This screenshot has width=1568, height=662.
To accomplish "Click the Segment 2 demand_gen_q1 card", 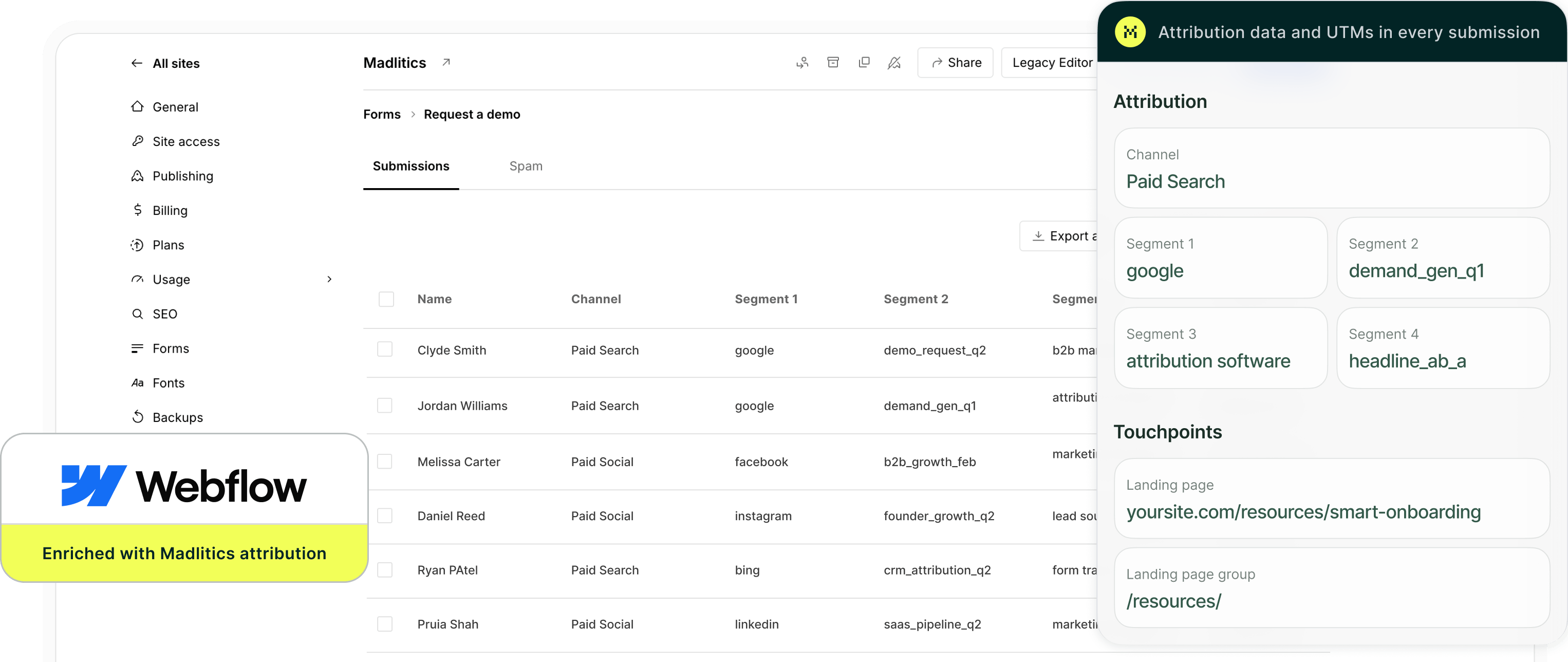I will [1443, 258].
